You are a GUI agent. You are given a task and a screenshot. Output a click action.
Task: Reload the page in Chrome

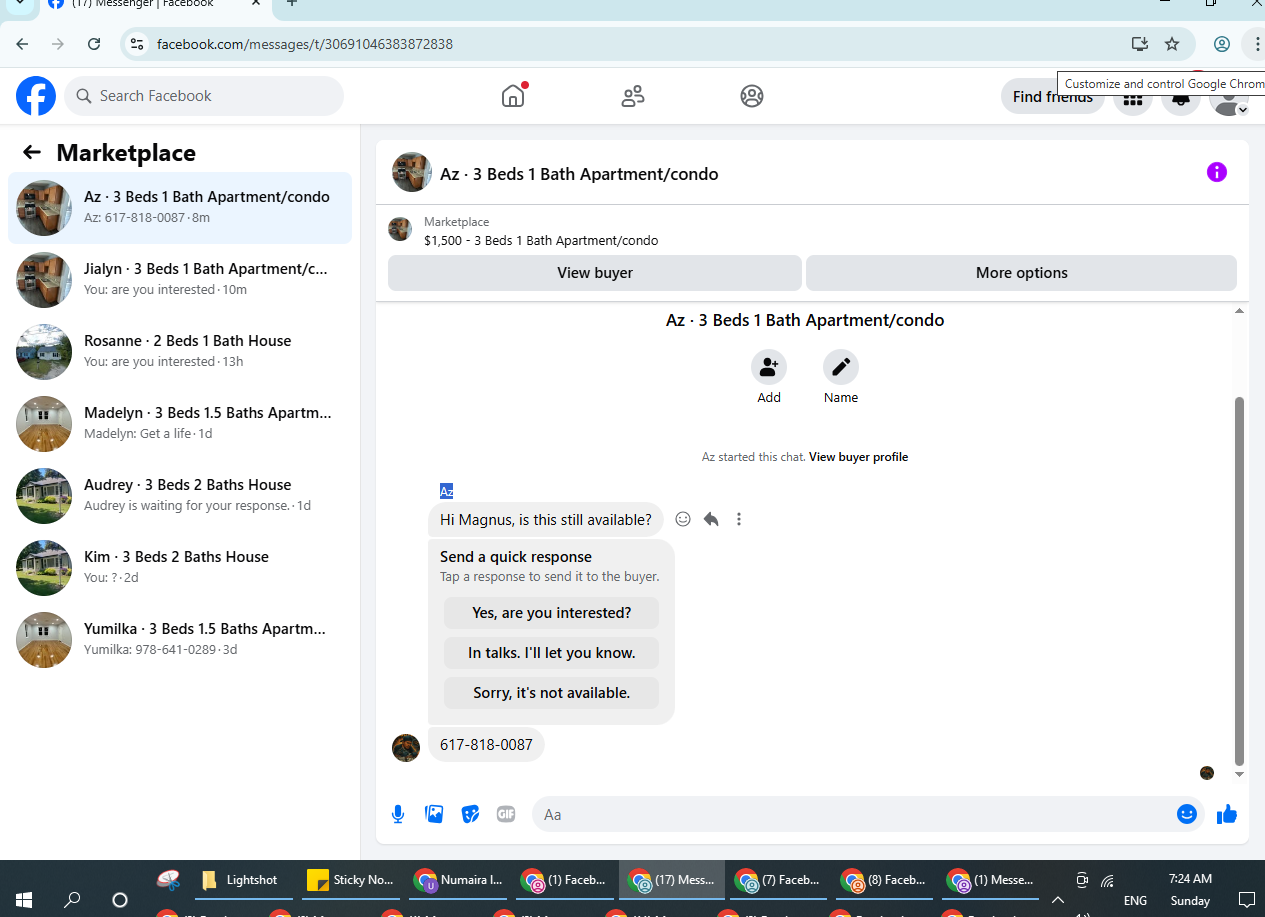pos(94,44)
